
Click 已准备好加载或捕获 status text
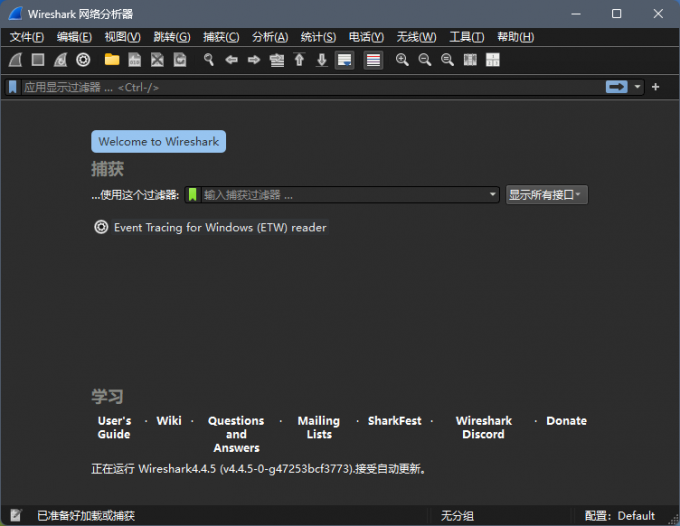(x=86, y=516)
